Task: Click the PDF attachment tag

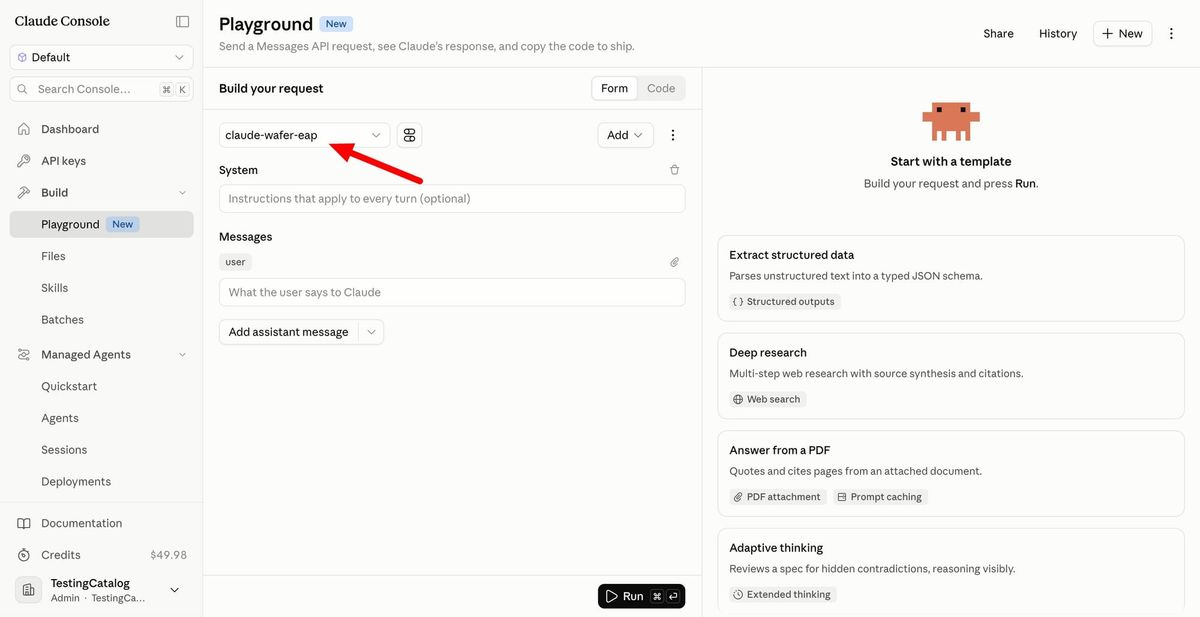Action: [x=778, y=497]
